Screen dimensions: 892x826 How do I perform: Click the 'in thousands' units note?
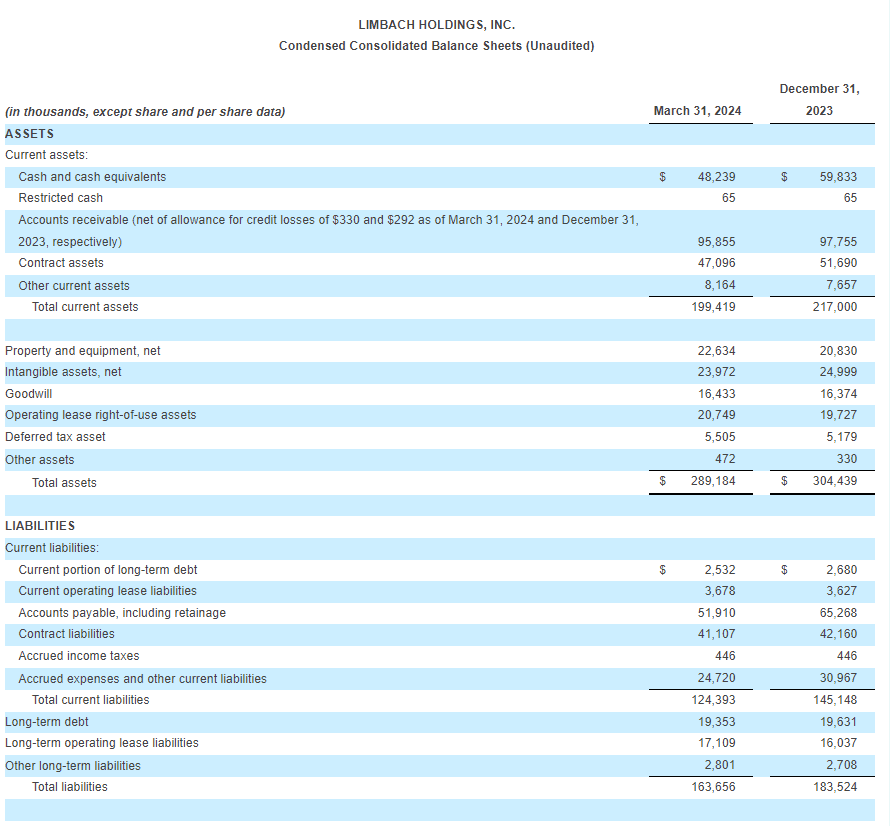click(145, 111)
